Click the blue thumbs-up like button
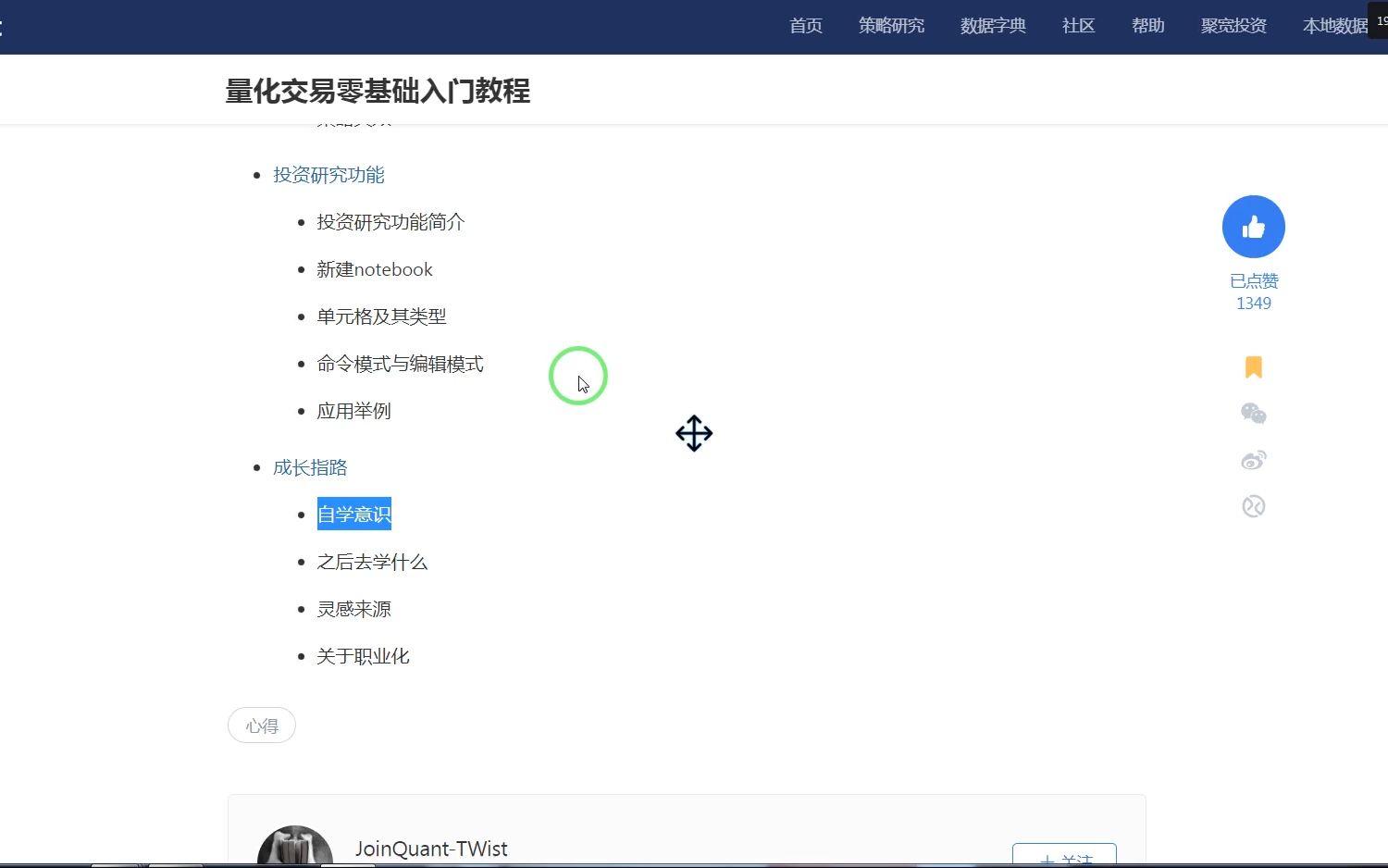This screenshot has height=868, width=1388. (1253, 227)
